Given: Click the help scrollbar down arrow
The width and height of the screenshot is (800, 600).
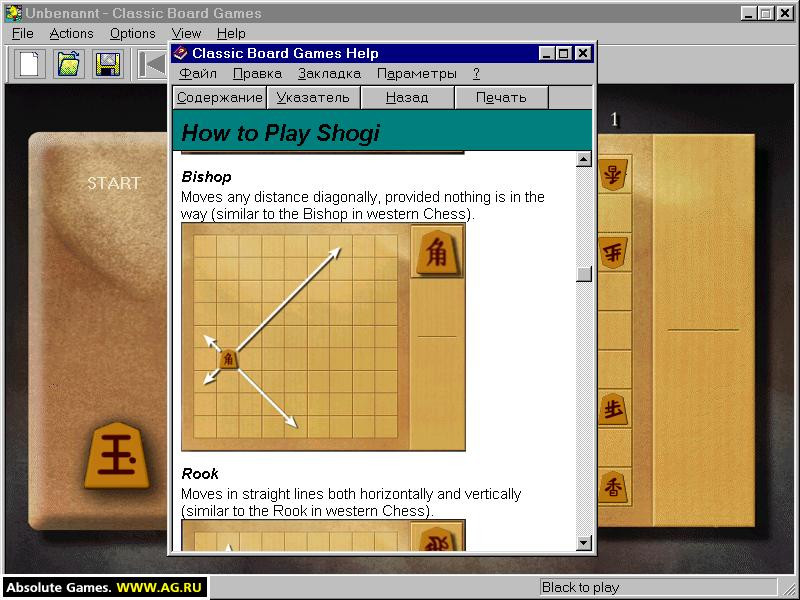Looking at the screenshot, I should (584, 542).
